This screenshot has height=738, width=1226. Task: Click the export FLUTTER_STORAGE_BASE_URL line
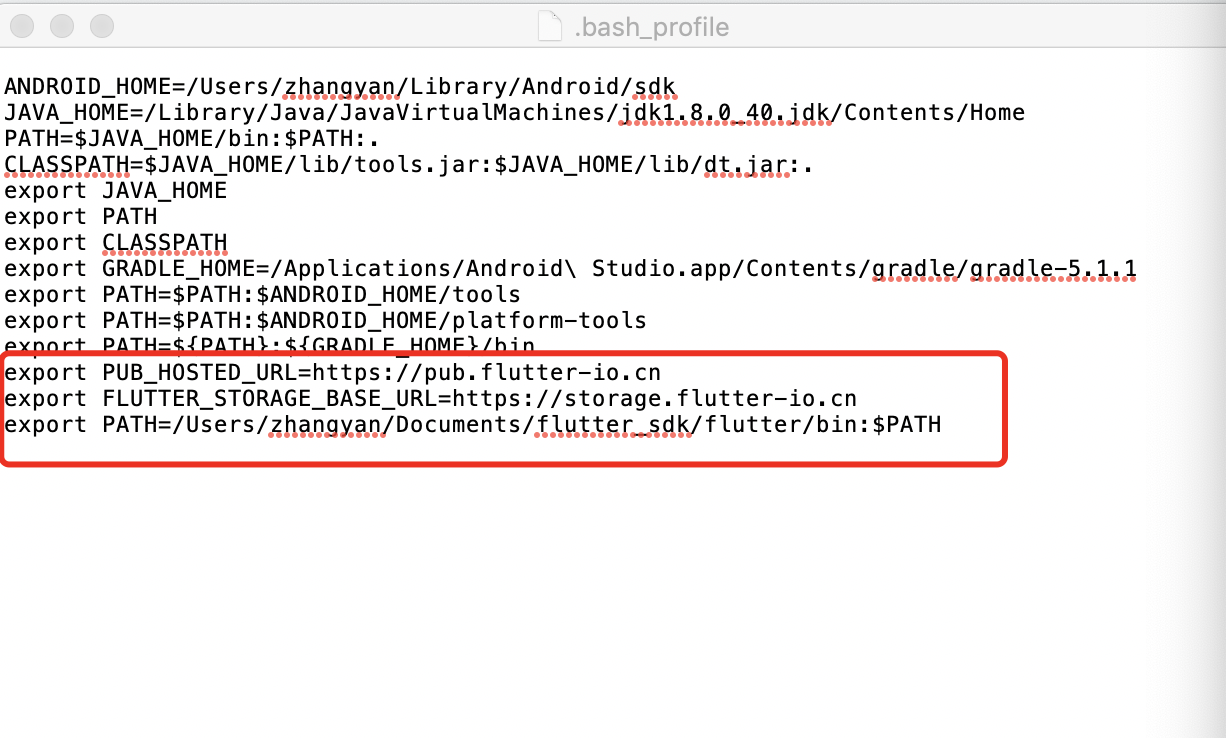tap(430, 399)
